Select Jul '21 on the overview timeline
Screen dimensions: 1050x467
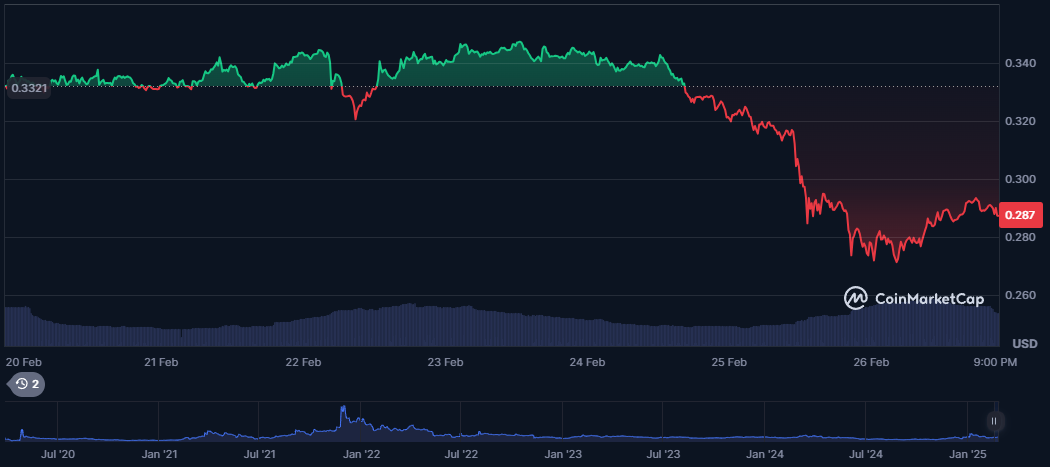[x=259, y=454]
